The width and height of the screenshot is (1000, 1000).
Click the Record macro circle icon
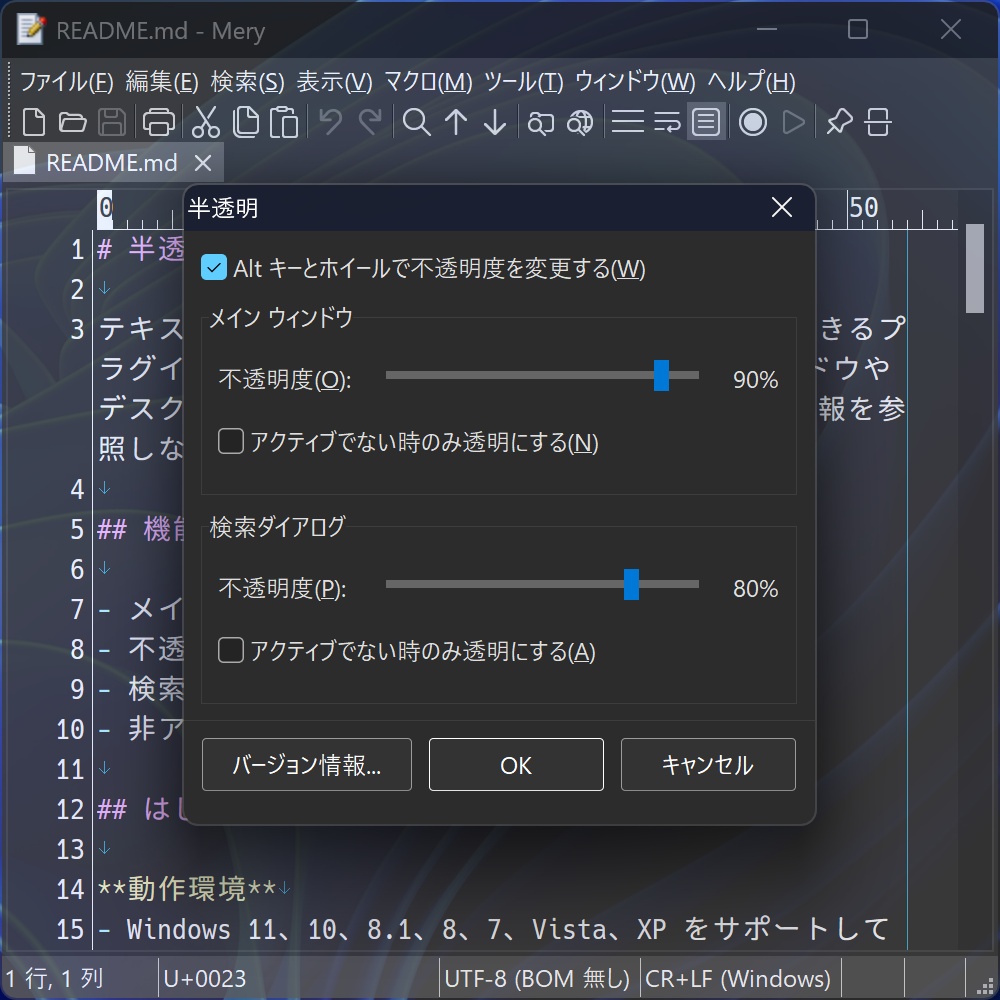click(753, 122)
